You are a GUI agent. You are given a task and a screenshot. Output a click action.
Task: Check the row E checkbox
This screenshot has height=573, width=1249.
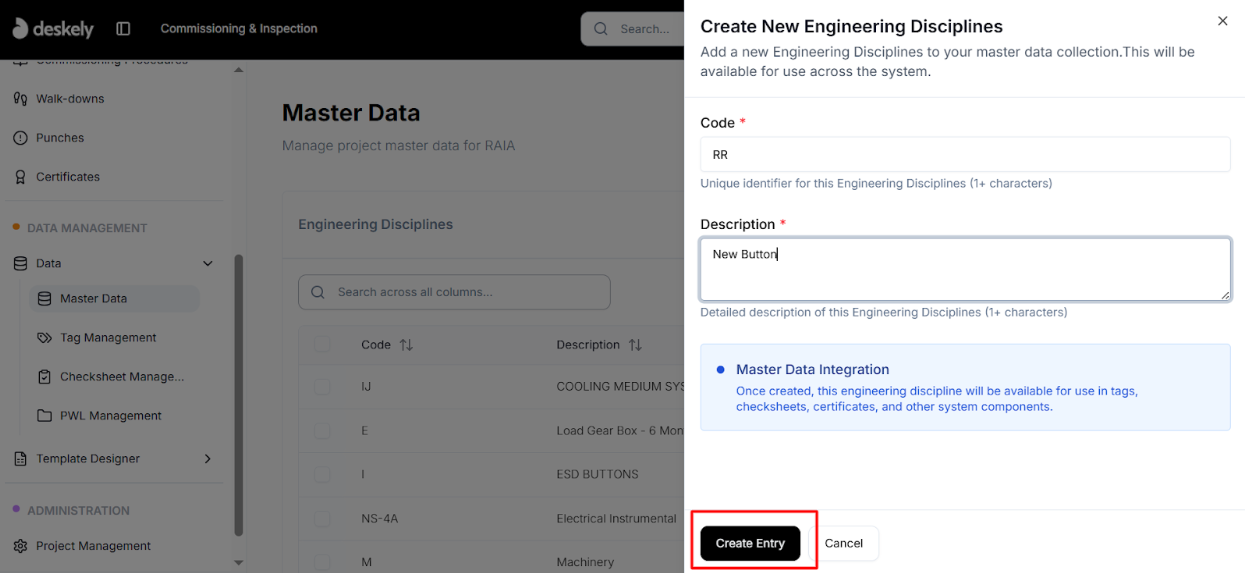[322, 431]
